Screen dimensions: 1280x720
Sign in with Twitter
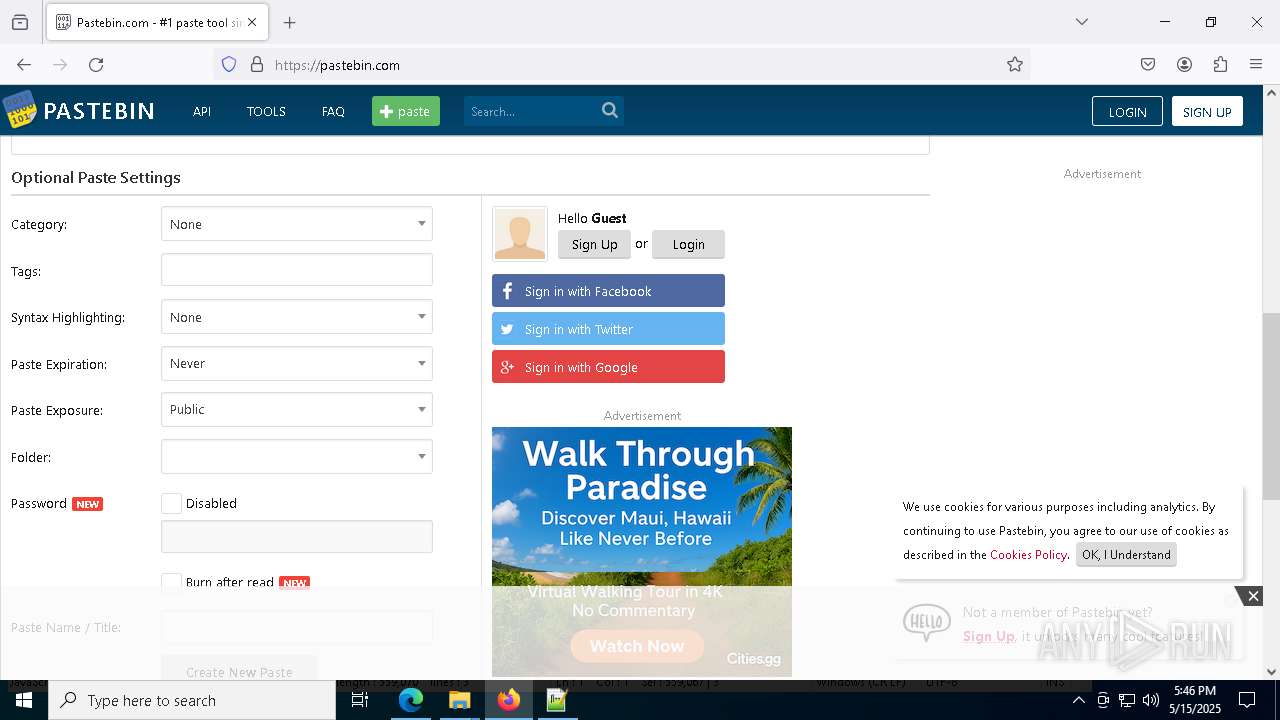pyautogui.click(x=608, y=329)
